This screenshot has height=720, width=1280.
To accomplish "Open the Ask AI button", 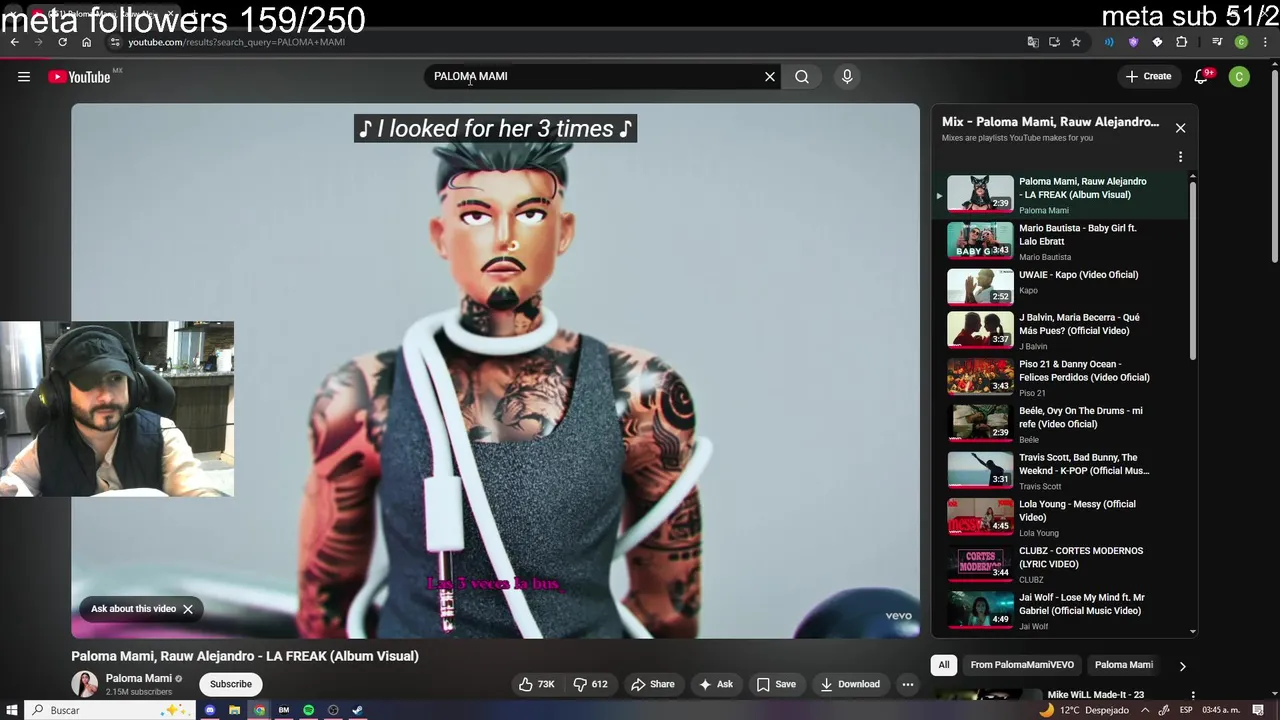I will point(716,684).
